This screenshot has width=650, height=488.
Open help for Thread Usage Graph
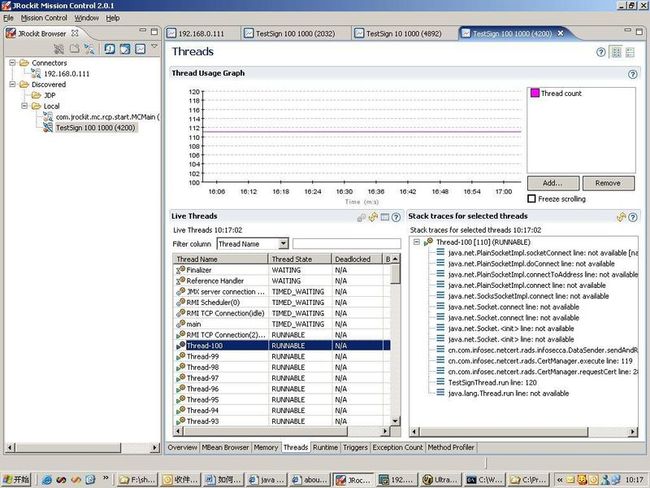(x=632, y=74)
